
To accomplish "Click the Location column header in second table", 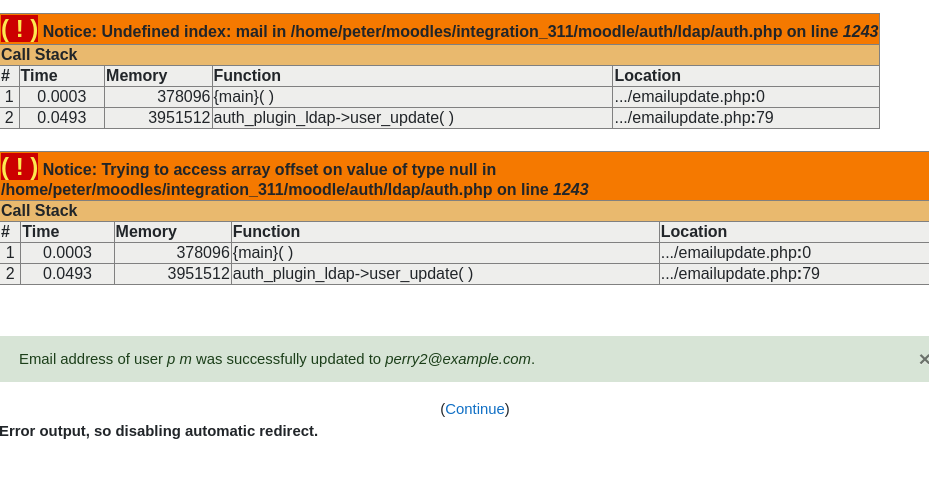I will 694,232.
